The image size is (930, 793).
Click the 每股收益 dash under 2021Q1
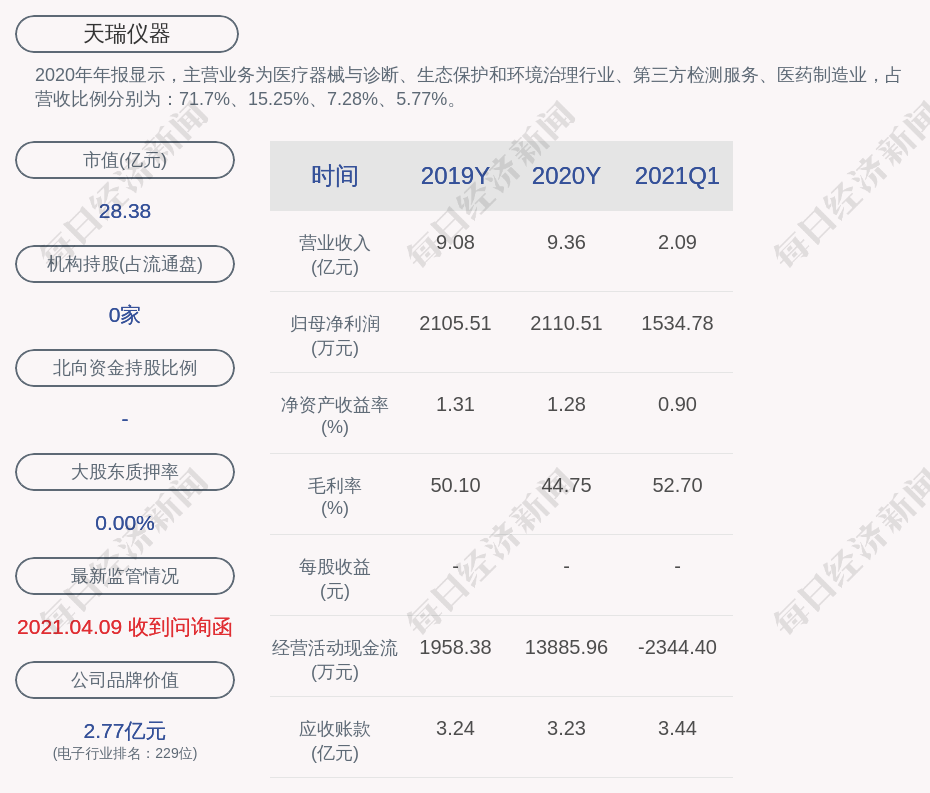677,567
